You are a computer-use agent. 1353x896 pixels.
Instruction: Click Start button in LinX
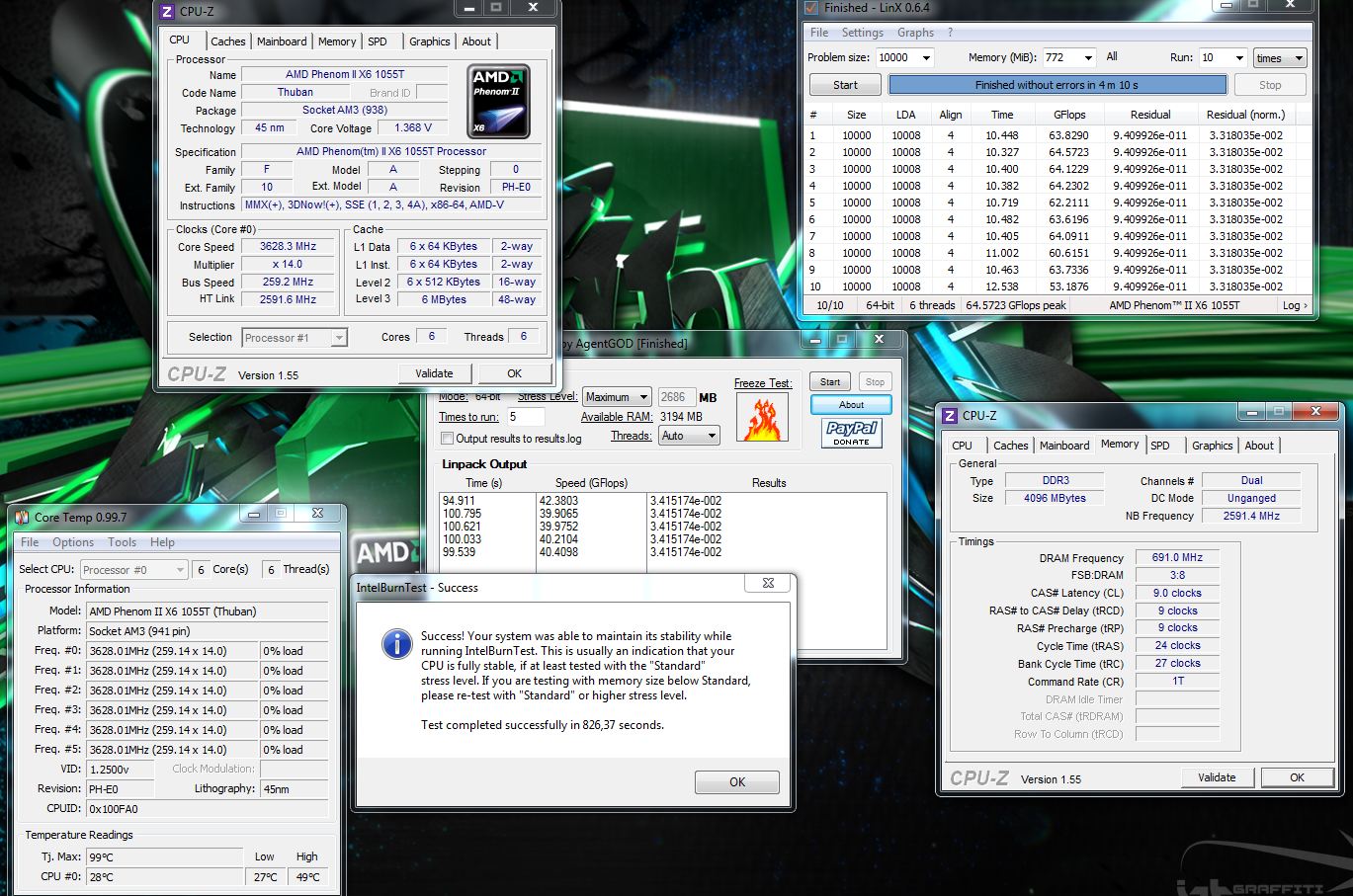coord(845,85)
